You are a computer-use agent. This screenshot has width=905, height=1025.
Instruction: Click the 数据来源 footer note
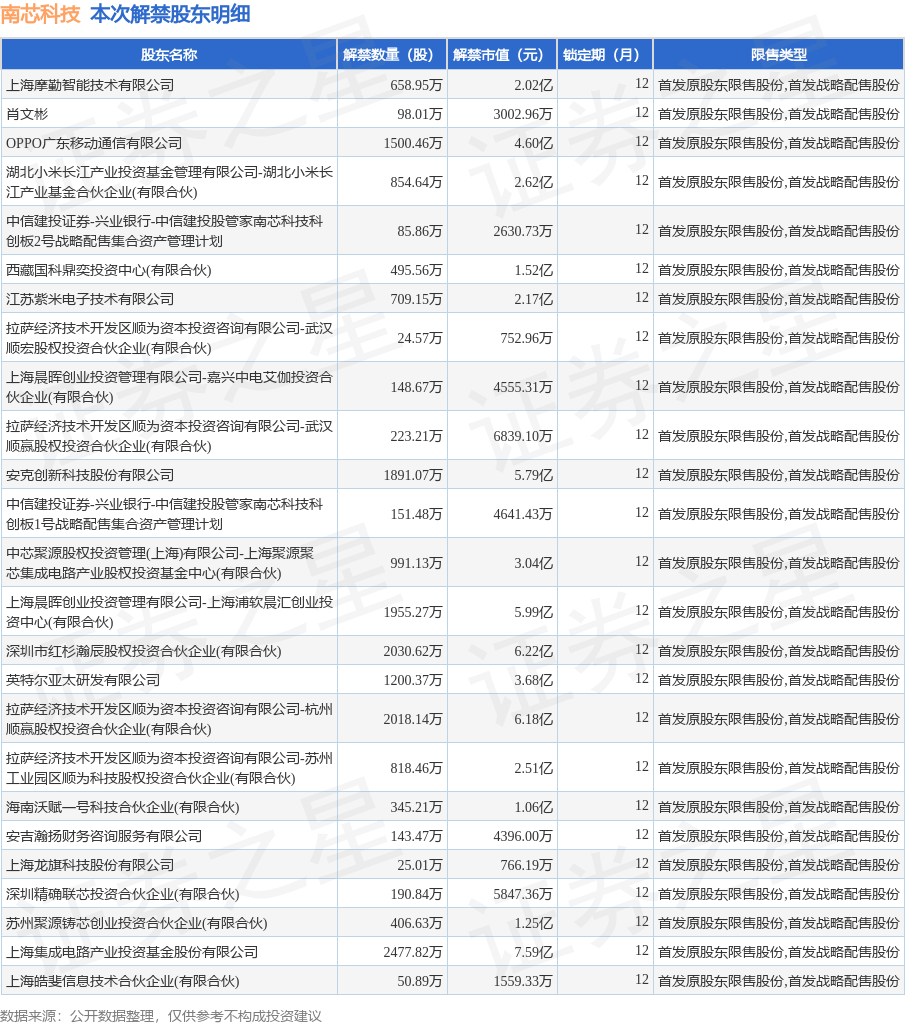point(161,1016)
